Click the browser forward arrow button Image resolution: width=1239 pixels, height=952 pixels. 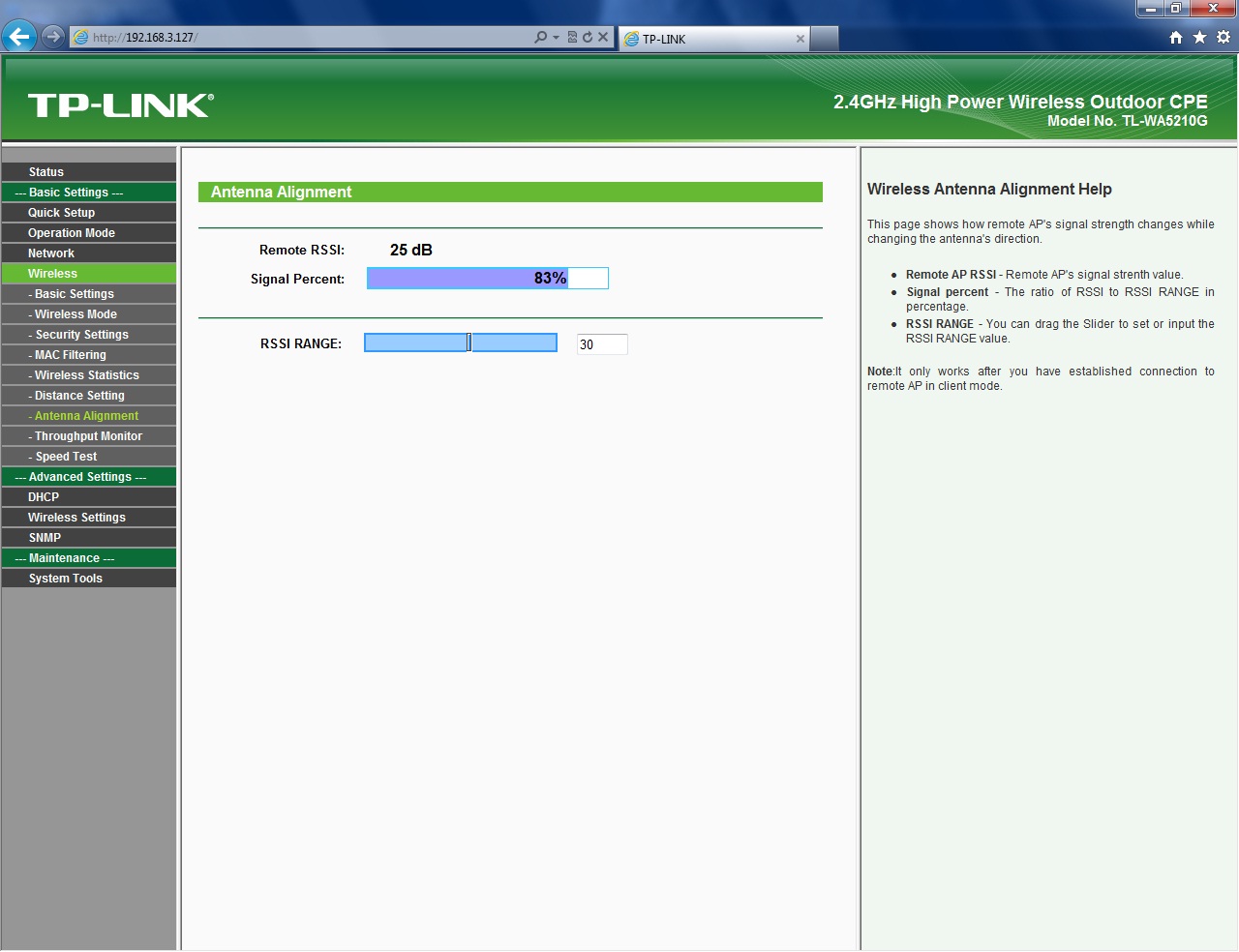coord(53,37)
